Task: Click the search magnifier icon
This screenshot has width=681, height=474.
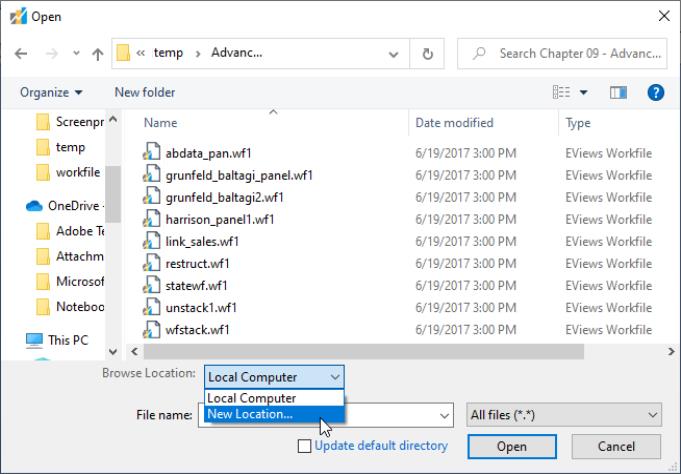Action: point(479,53)
